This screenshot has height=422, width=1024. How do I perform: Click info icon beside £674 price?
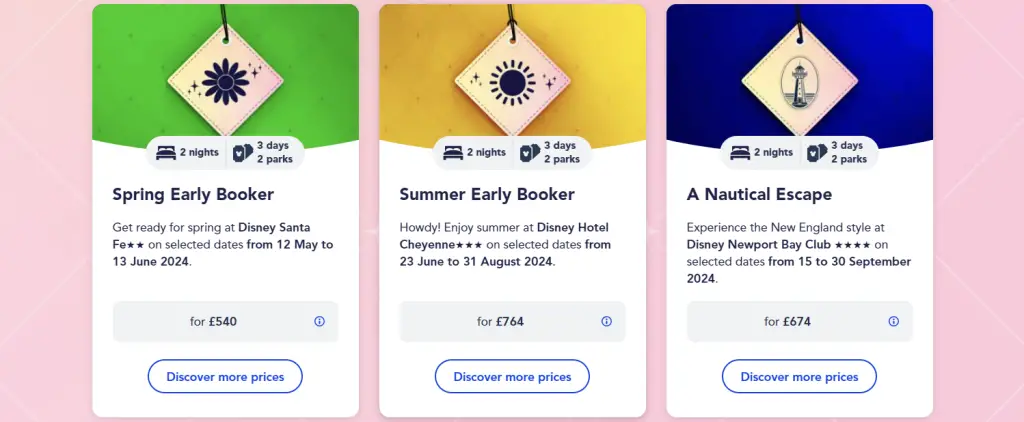click(894, 321)
